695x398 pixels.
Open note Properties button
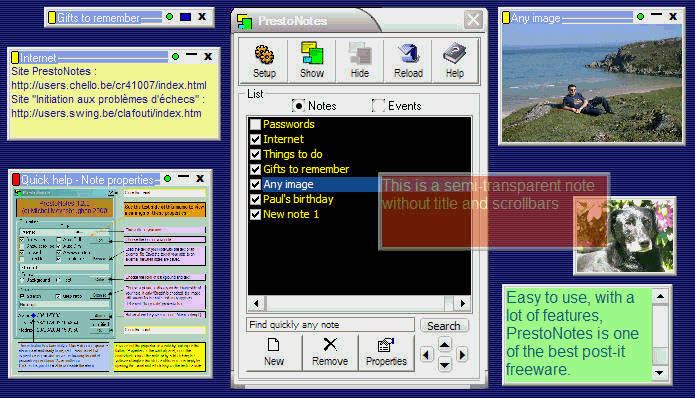[x=386, y=352]
